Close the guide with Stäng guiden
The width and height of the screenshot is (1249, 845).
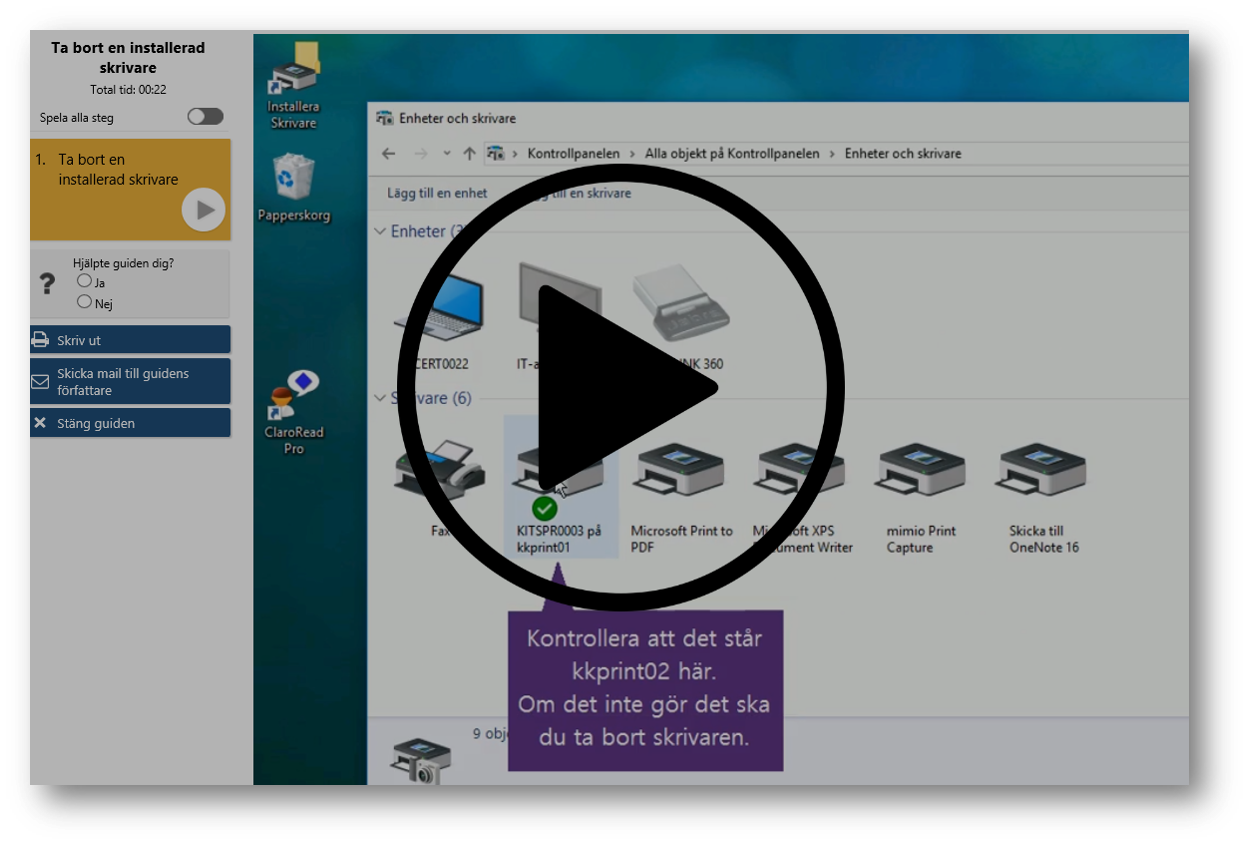click(x=130, y=423)
